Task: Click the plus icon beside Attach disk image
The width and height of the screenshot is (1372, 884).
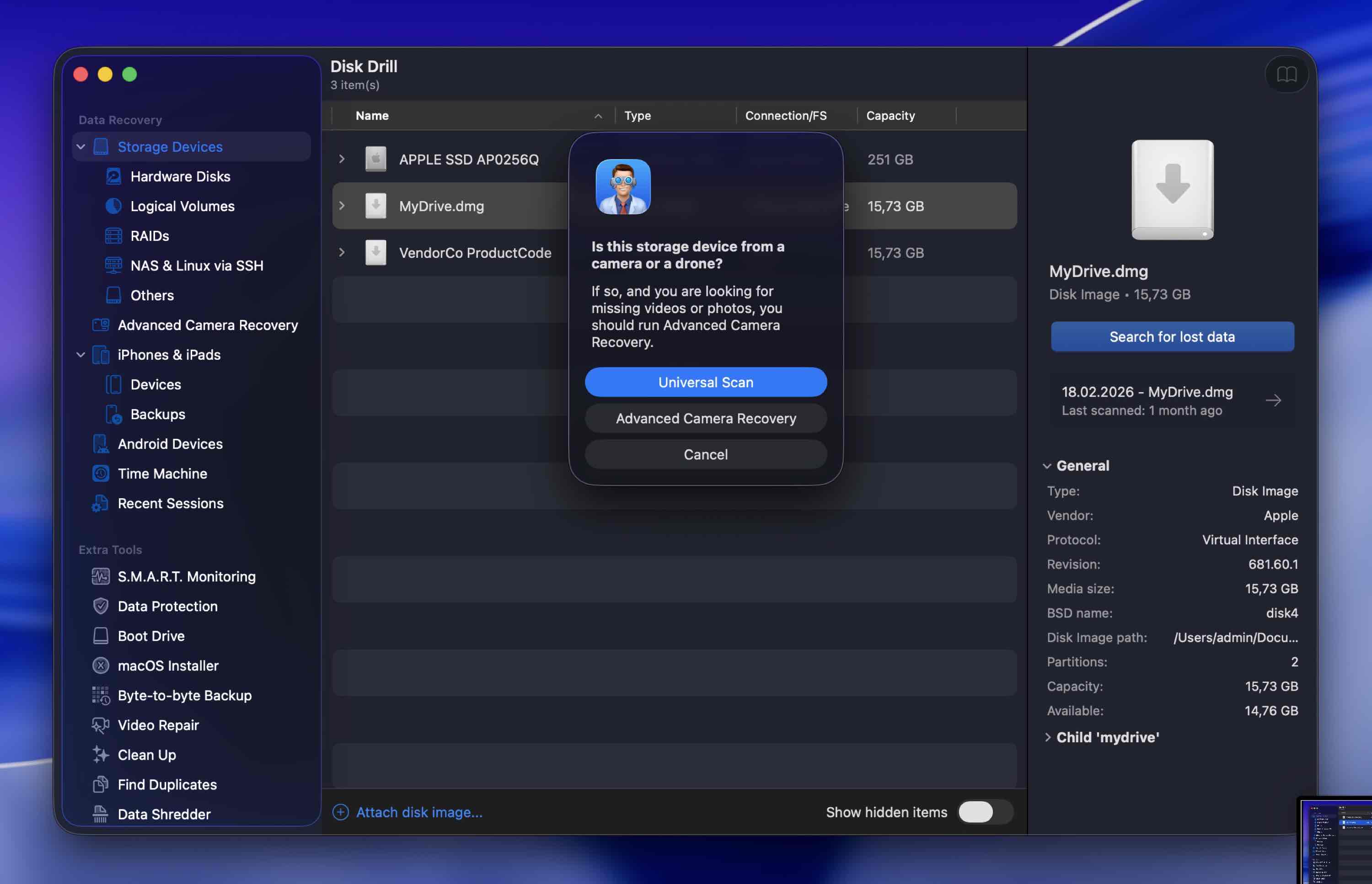Action: pyautogui.click(x=341, y=812)
